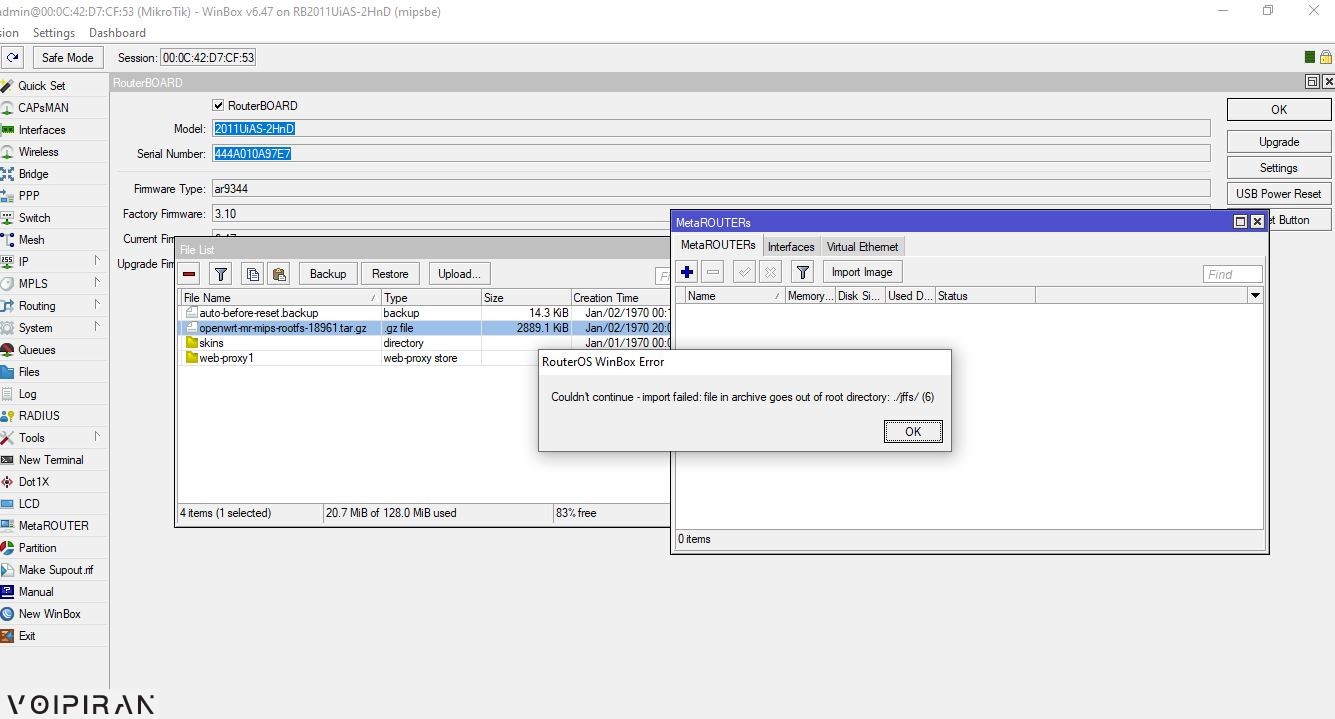Open PPP from the sidebar

(29, 196)
